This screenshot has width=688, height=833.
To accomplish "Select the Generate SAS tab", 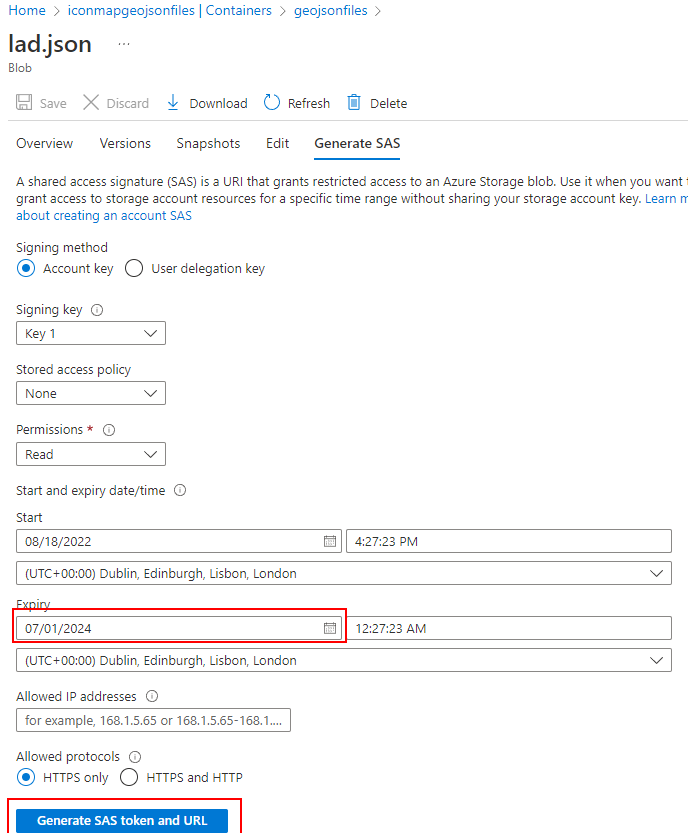I will [x=357, y=143].
